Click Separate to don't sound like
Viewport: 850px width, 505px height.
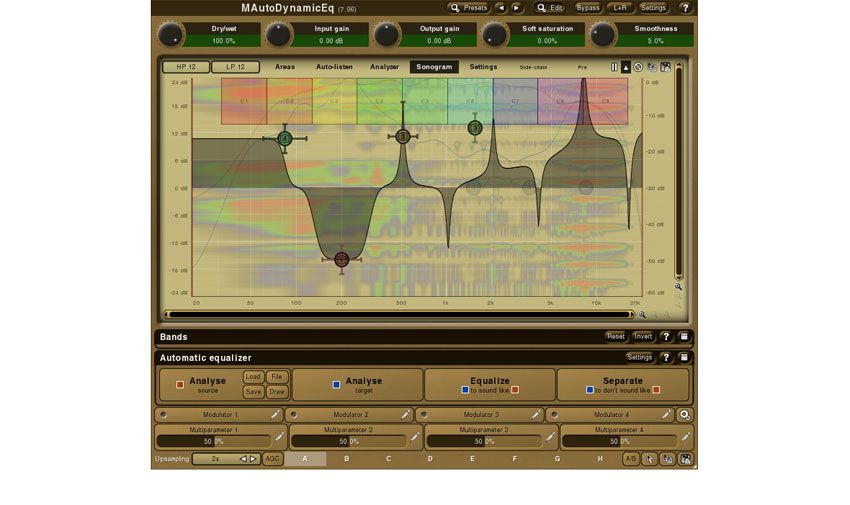click(623, 385)
